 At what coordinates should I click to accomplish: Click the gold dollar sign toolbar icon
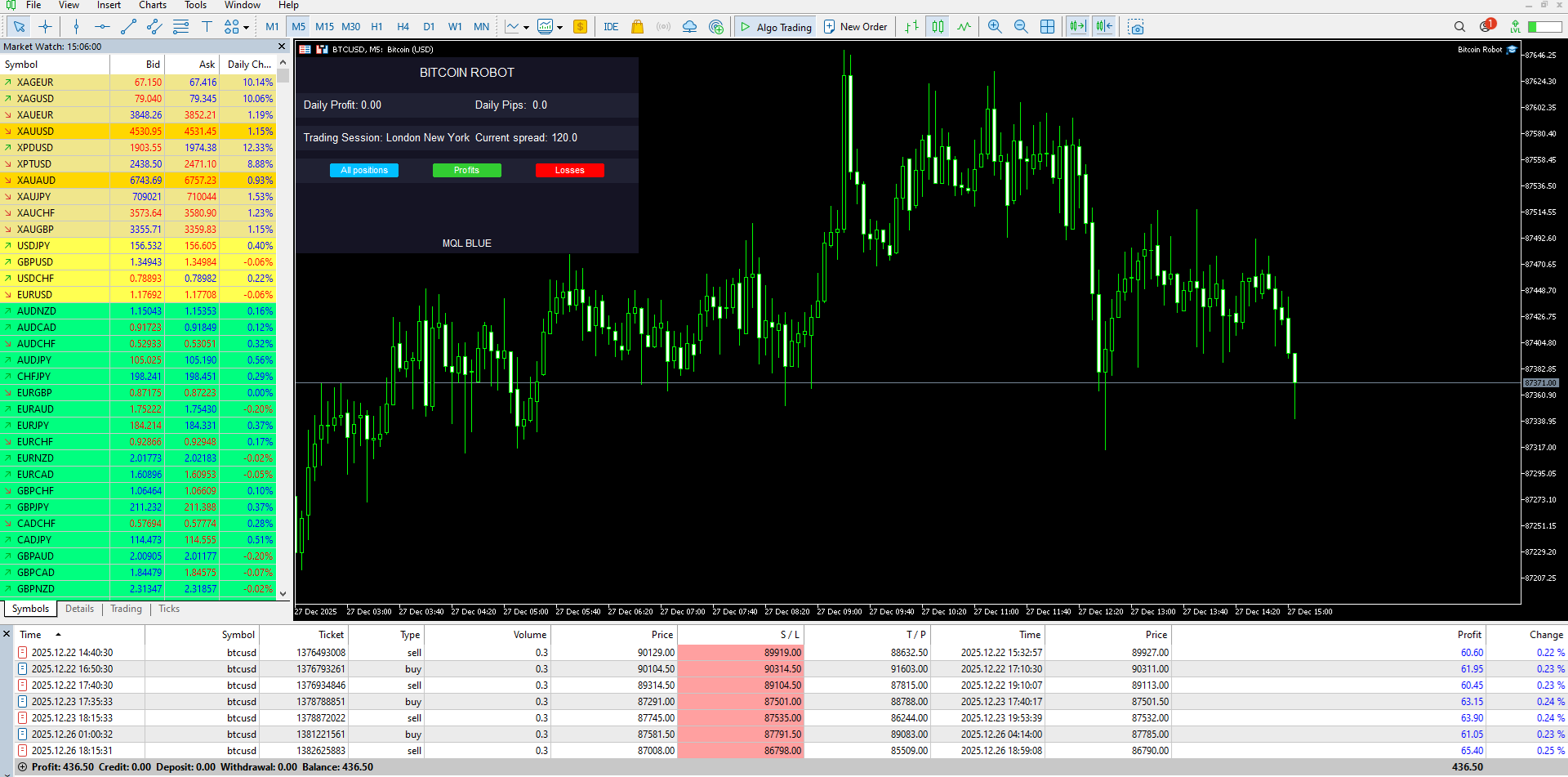click(x=580, y=27)
